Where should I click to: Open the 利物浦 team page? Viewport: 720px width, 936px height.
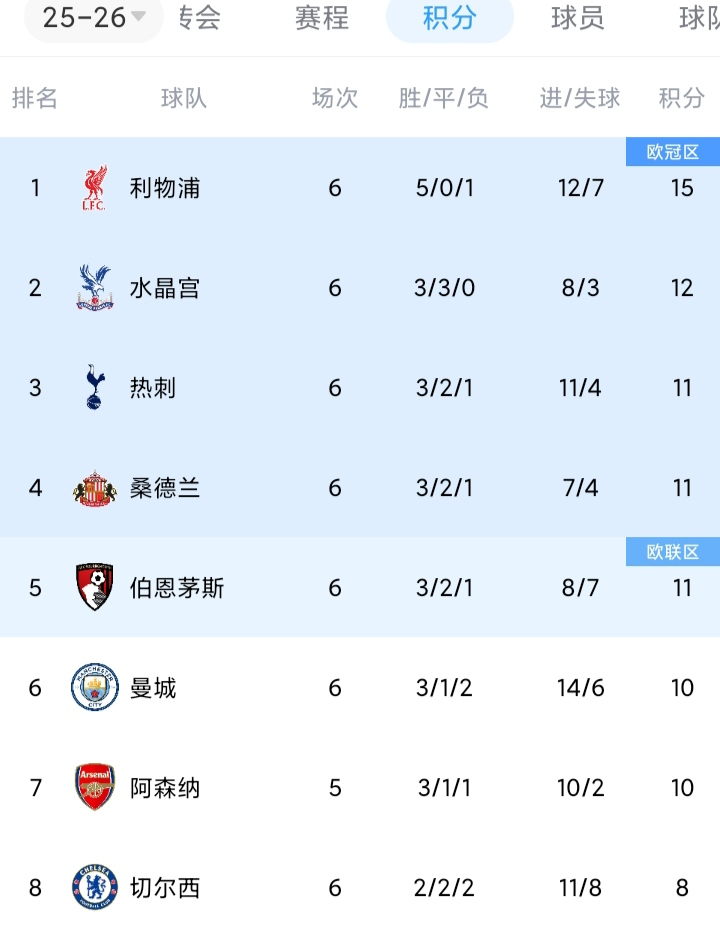(x=165, y=188)
